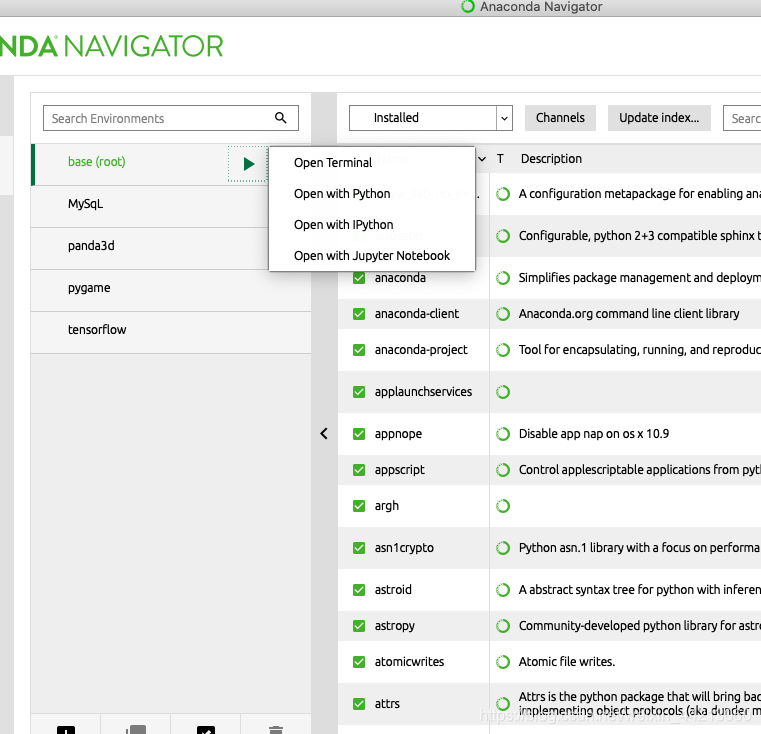Click the status circle in the attrs row
761x734 pixels.
pyautogui.click(x=503, y=704)
